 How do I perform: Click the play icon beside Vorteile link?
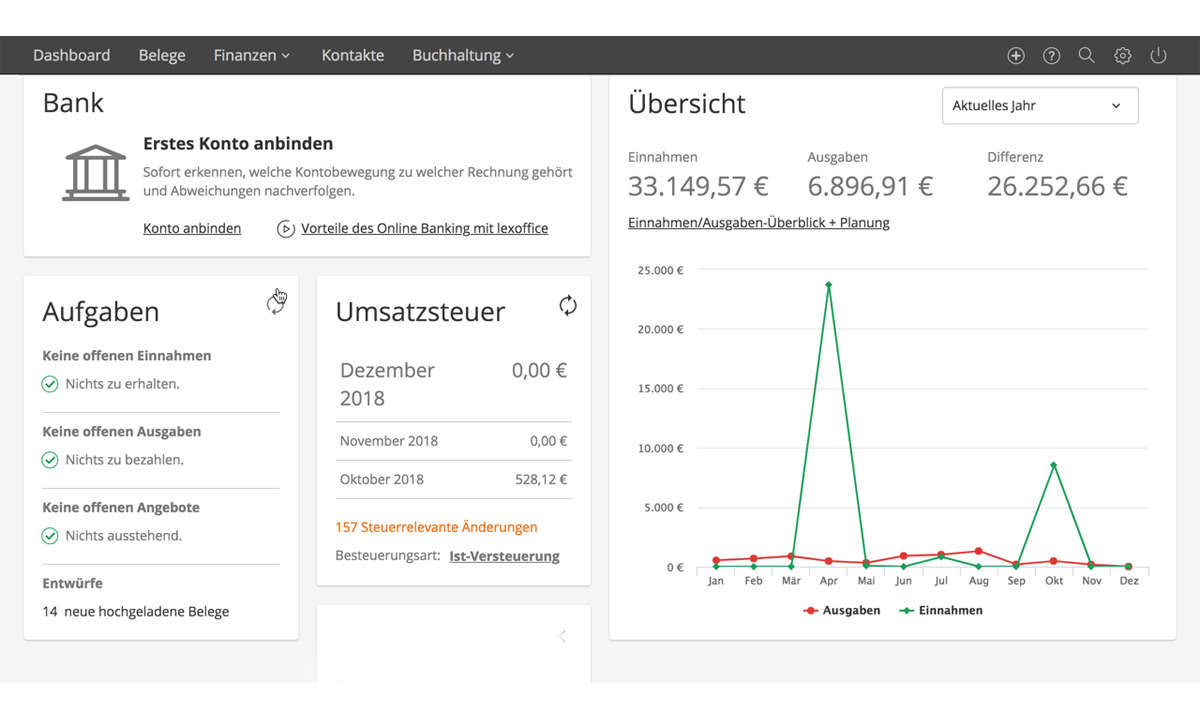[286, 229]
